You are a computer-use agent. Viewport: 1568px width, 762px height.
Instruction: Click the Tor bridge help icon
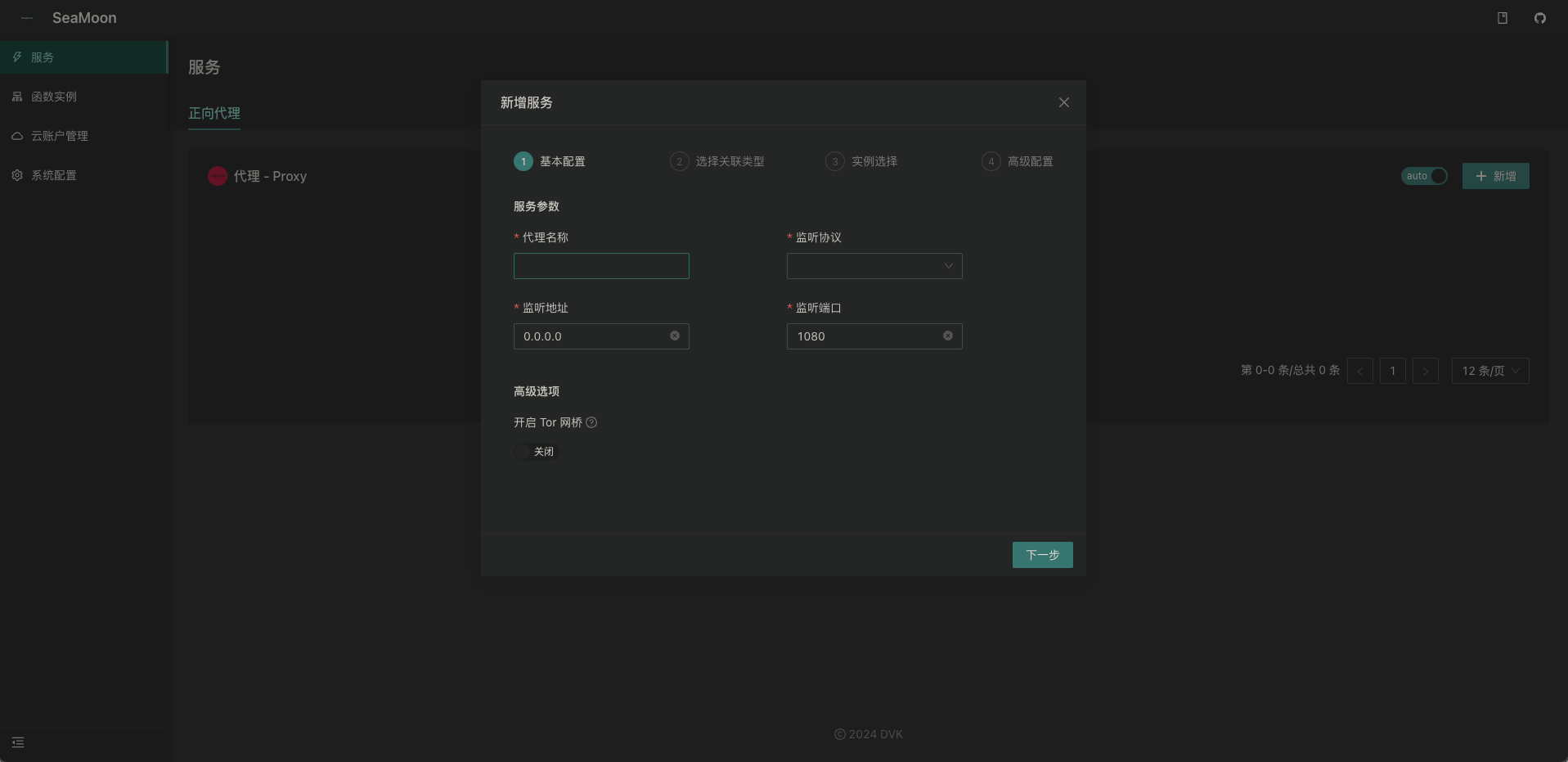591,422
